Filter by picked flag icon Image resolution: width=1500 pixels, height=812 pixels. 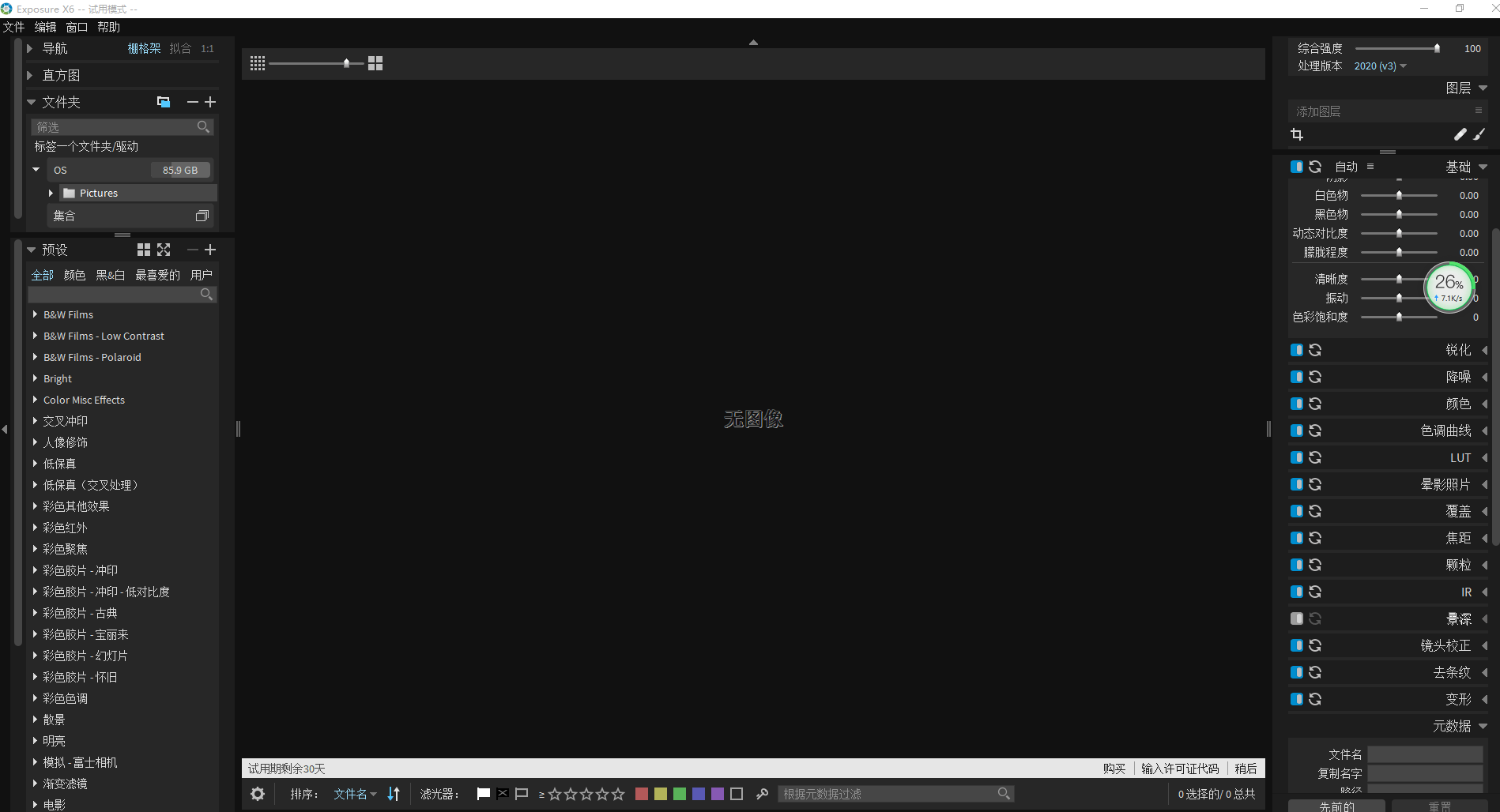[x=484, y=794]
